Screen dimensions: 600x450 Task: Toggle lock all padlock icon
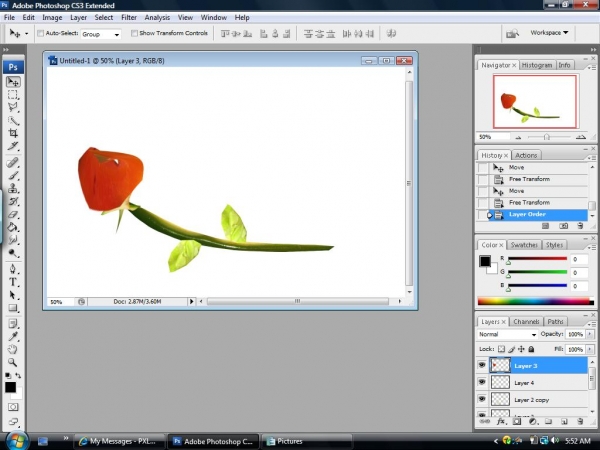click(531, 349)
